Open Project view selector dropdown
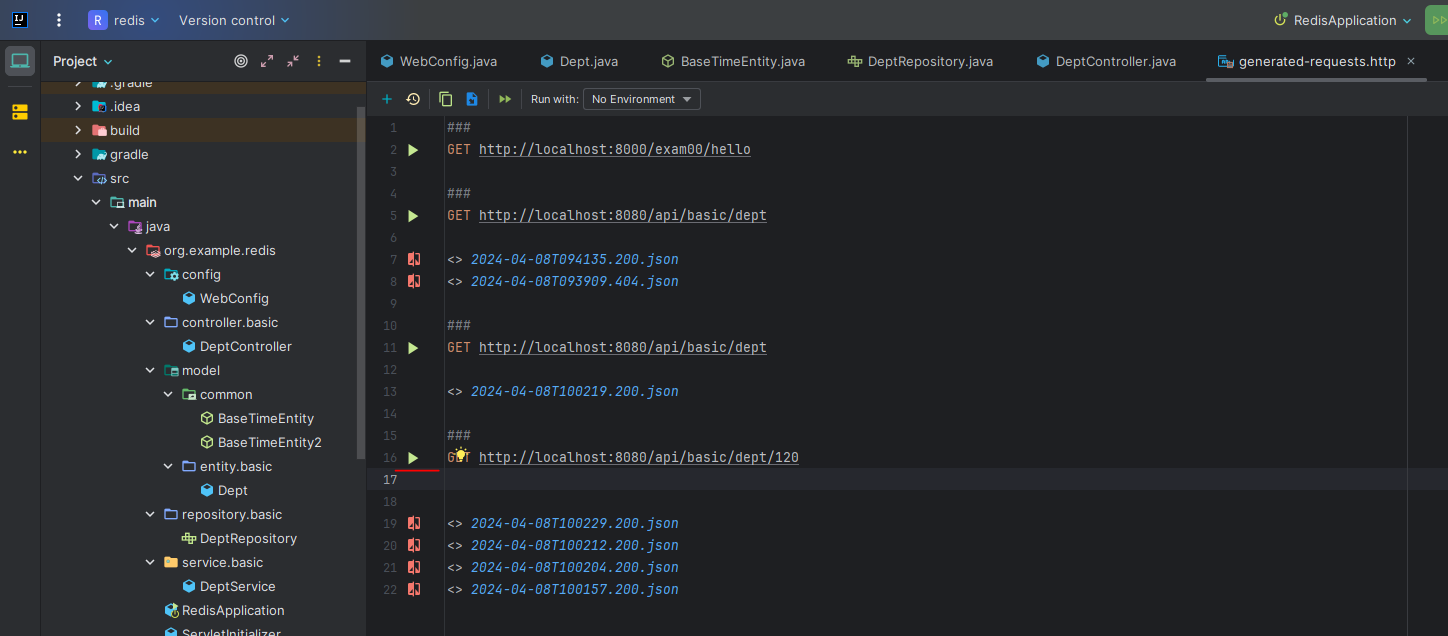 tap(83, 61)
